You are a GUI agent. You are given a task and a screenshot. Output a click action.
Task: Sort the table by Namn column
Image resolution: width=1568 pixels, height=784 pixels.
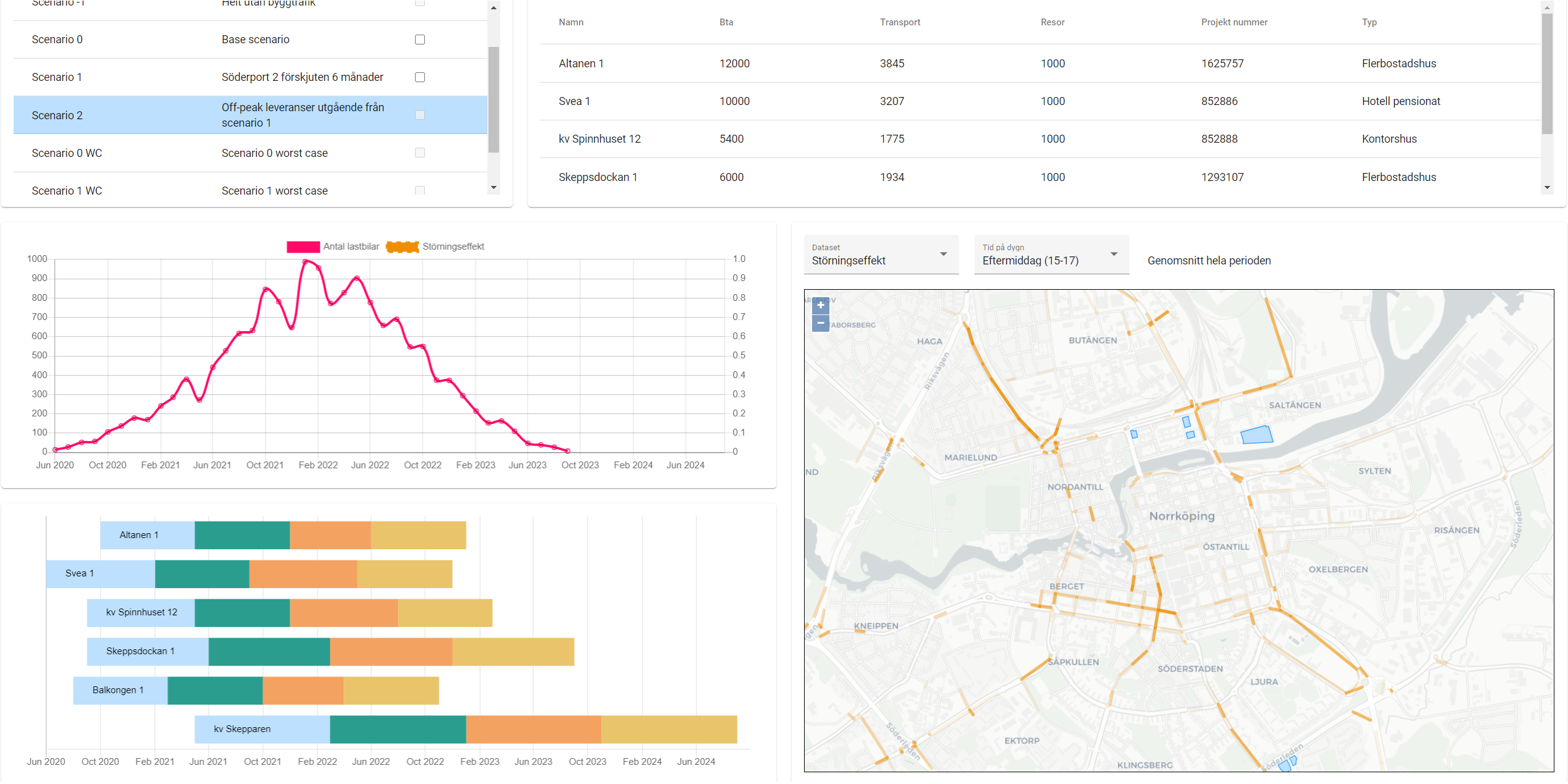click(x=571, y=22)
